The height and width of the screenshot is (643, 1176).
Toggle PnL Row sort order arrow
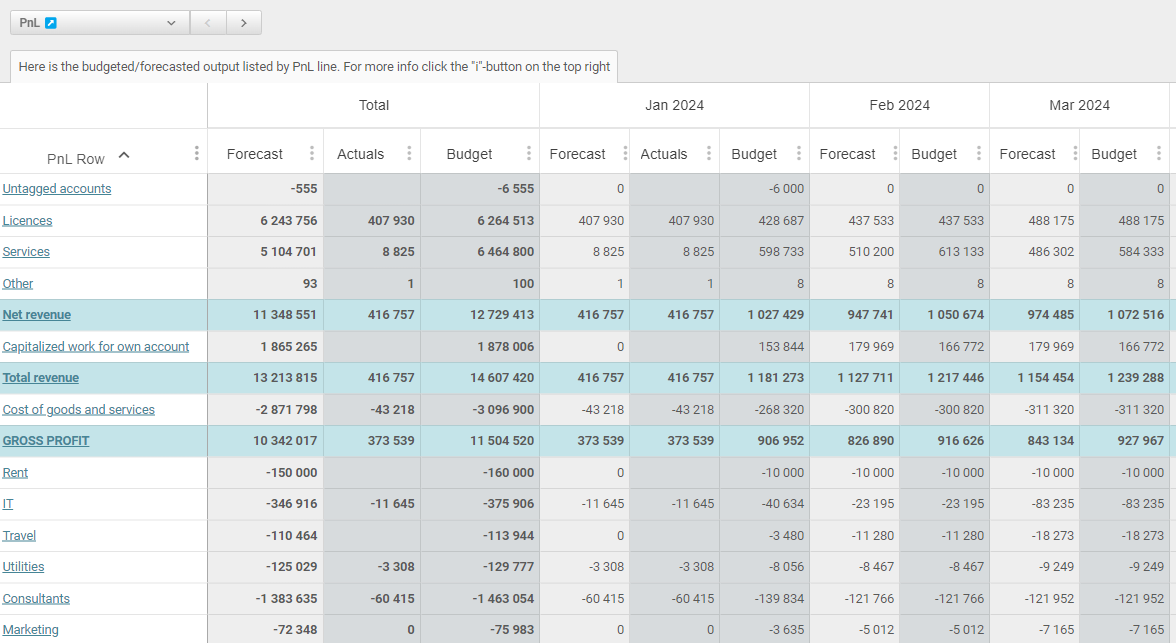coord(124,155)
